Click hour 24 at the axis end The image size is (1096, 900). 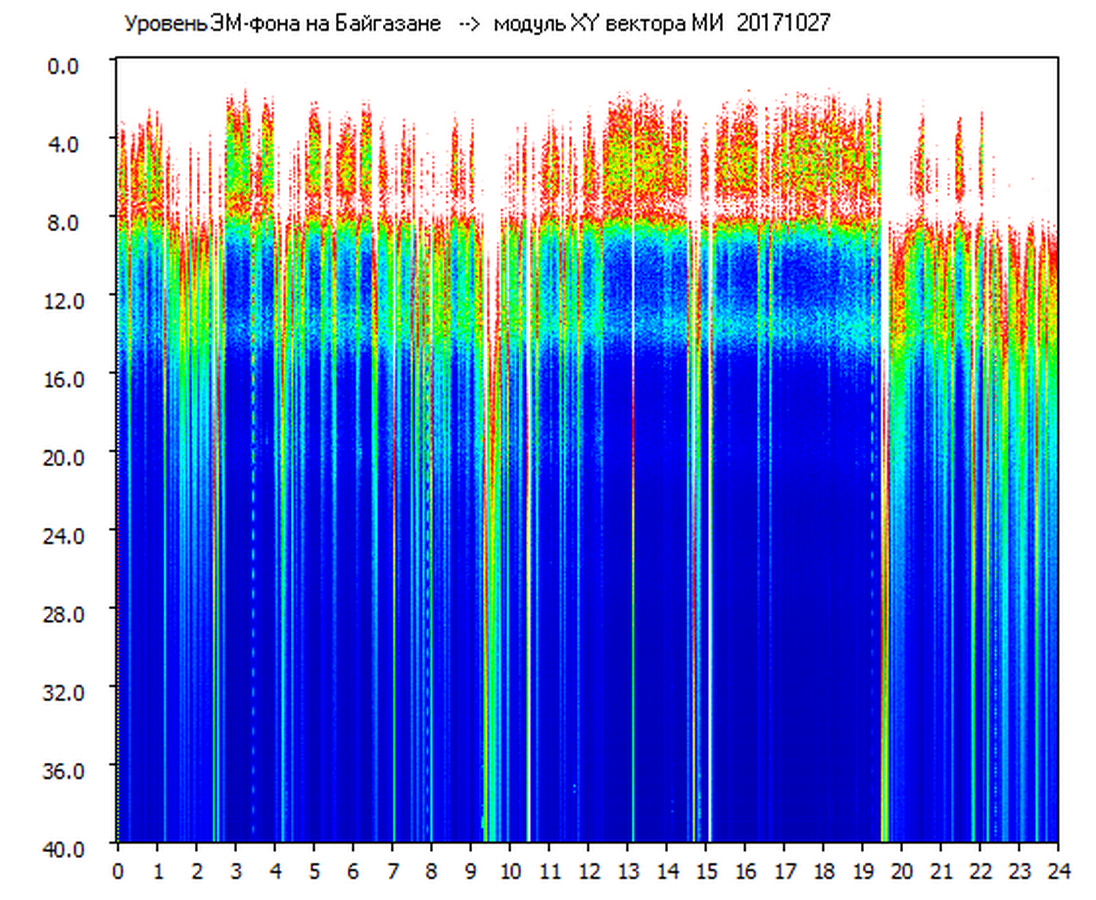1058,871
